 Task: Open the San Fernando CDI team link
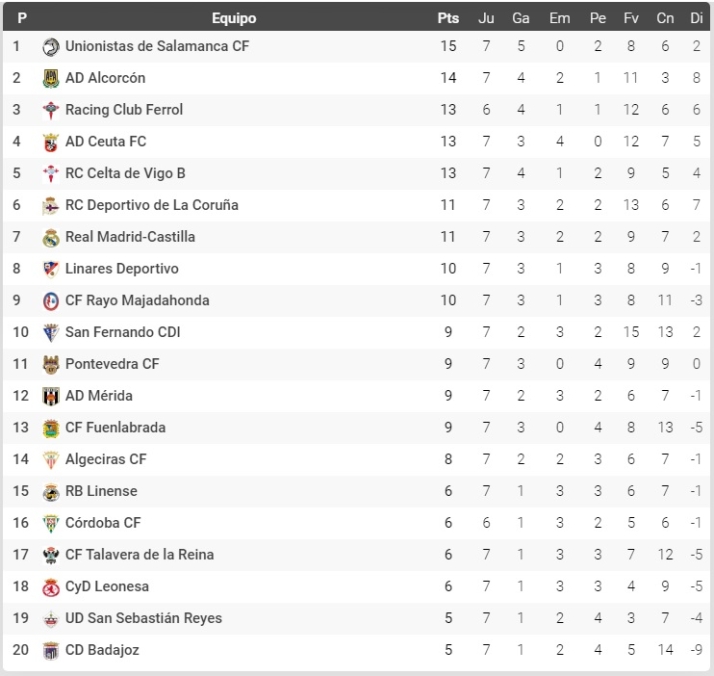[x=122, y=332]
